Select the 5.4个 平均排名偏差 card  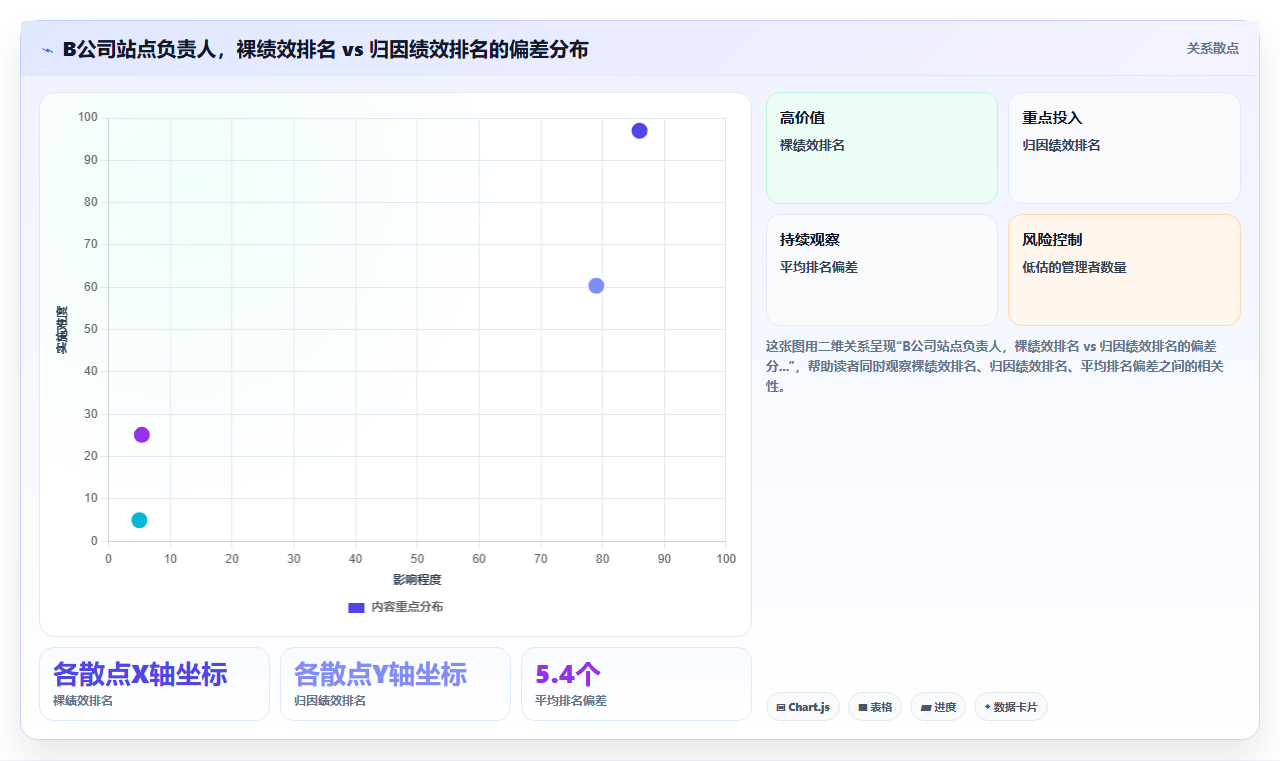(636, 684)
